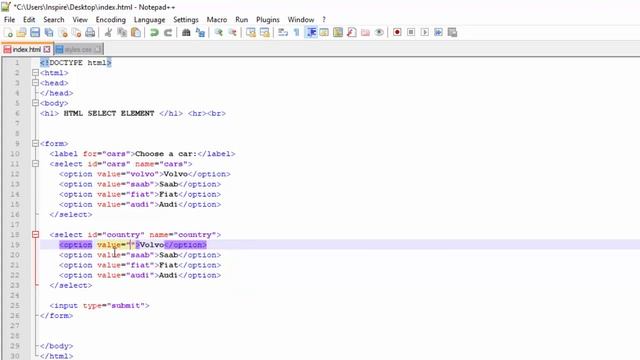
Task: Open Folder as Workspace icon
Action: point(365,33)
